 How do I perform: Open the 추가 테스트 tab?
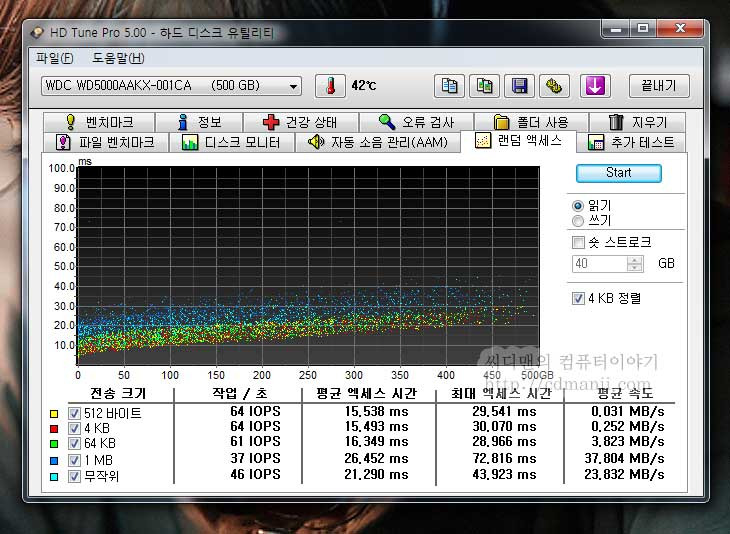631,142
